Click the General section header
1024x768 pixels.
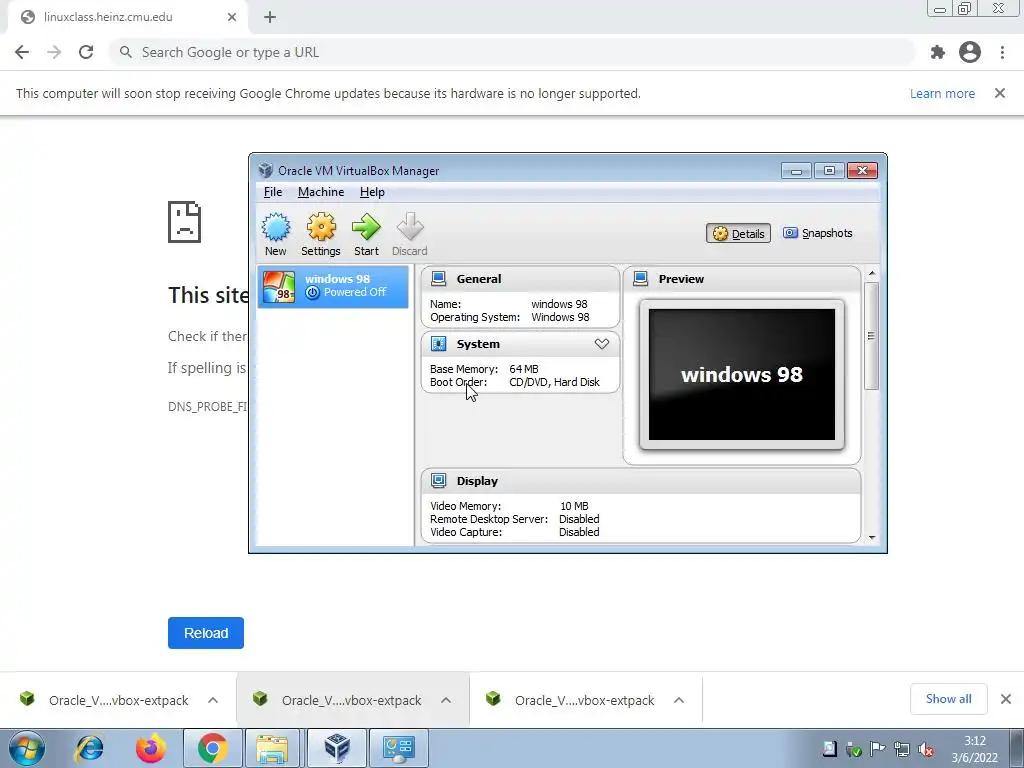point(520,279)
